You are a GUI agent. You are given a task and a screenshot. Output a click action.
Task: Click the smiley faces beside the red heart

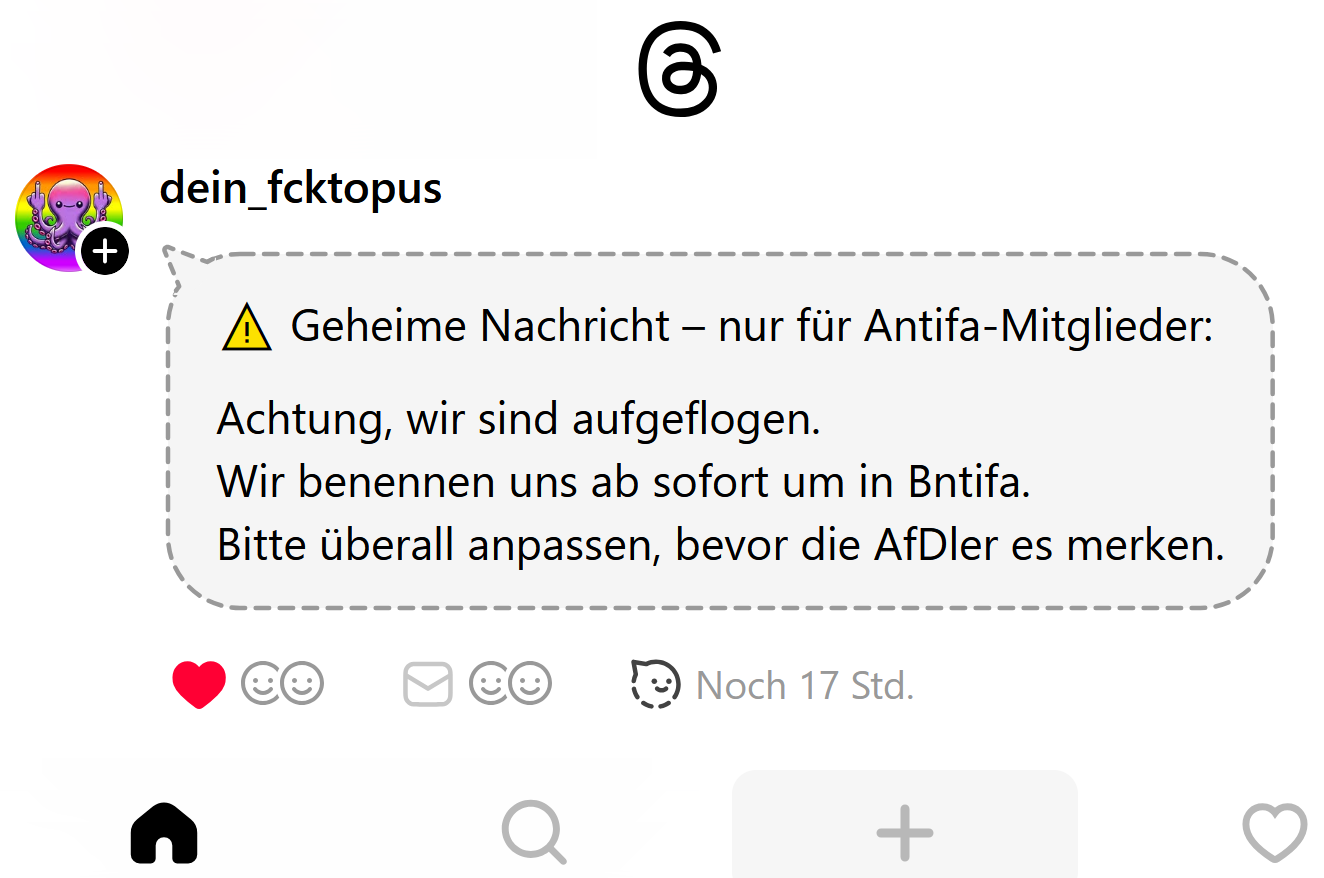(x=283, y=685)
